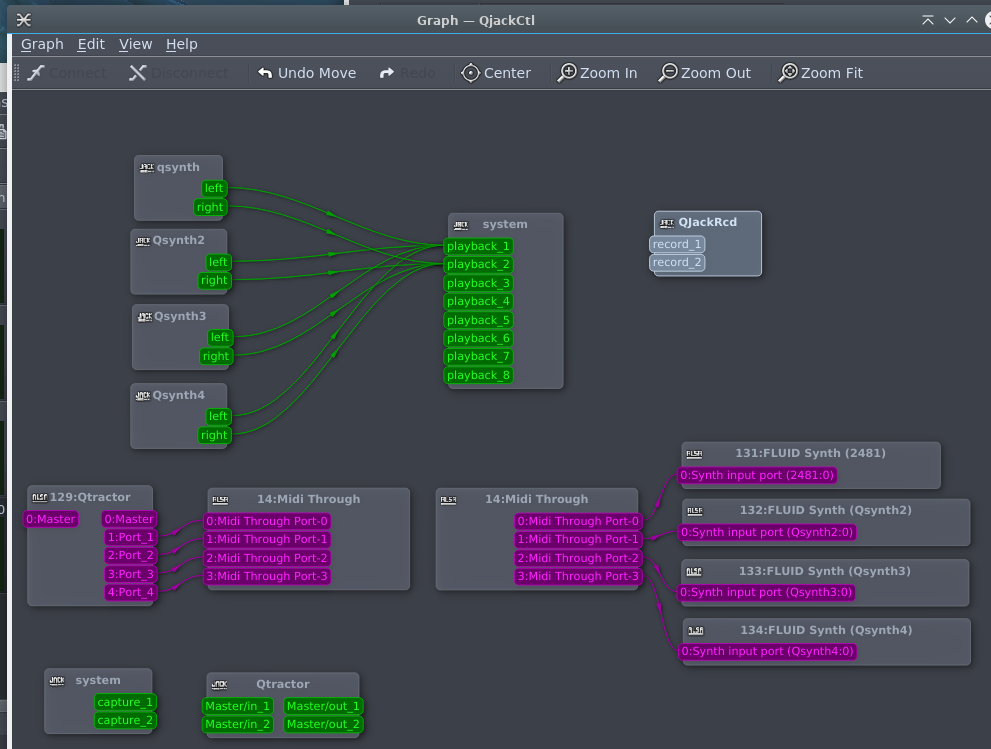Select the Qsynth3 right output port
Viewport: 991px width, 749px height.
tap(216, 356)
